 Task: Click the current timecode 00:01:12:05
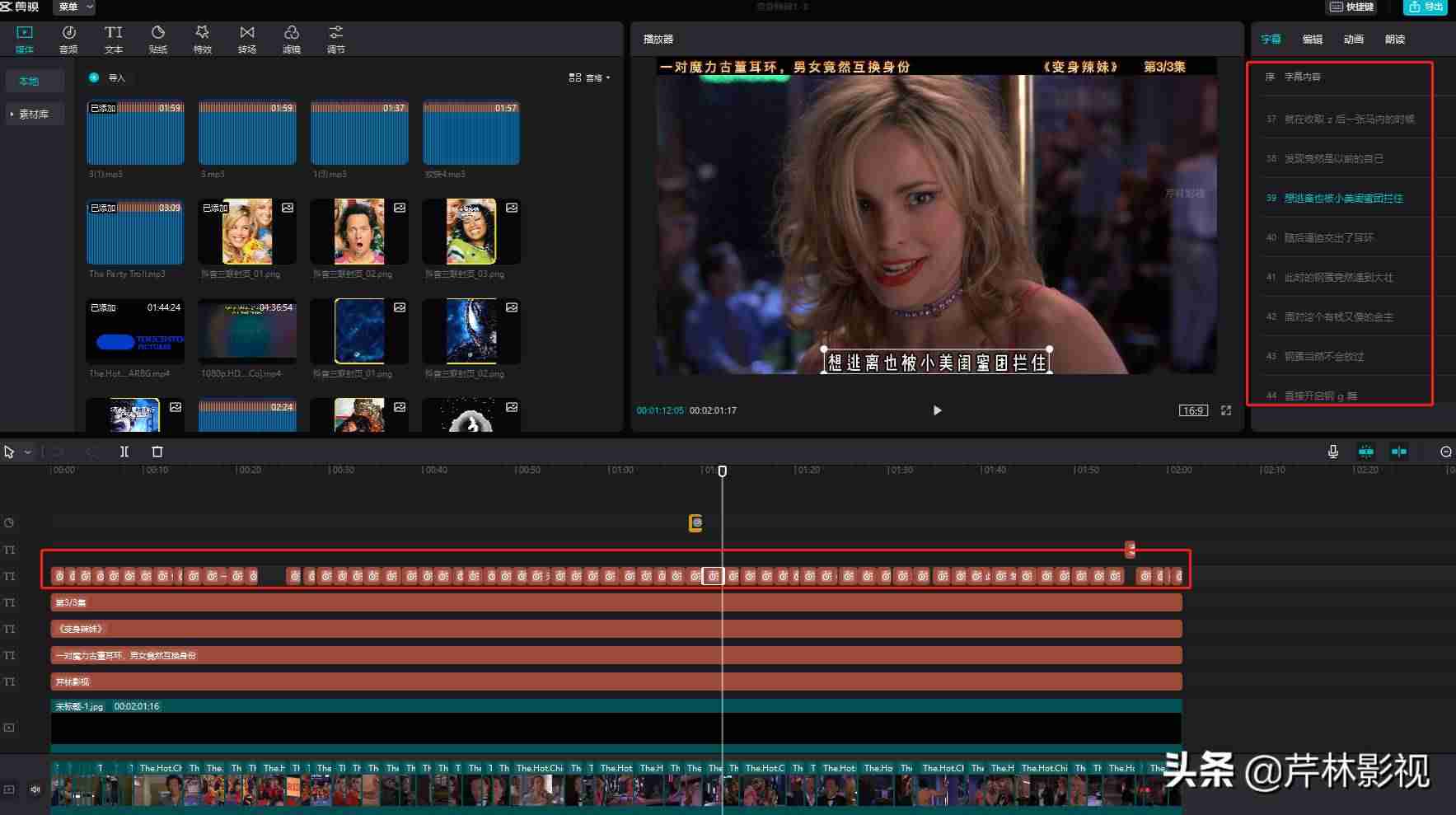click(x=660, y=410)
